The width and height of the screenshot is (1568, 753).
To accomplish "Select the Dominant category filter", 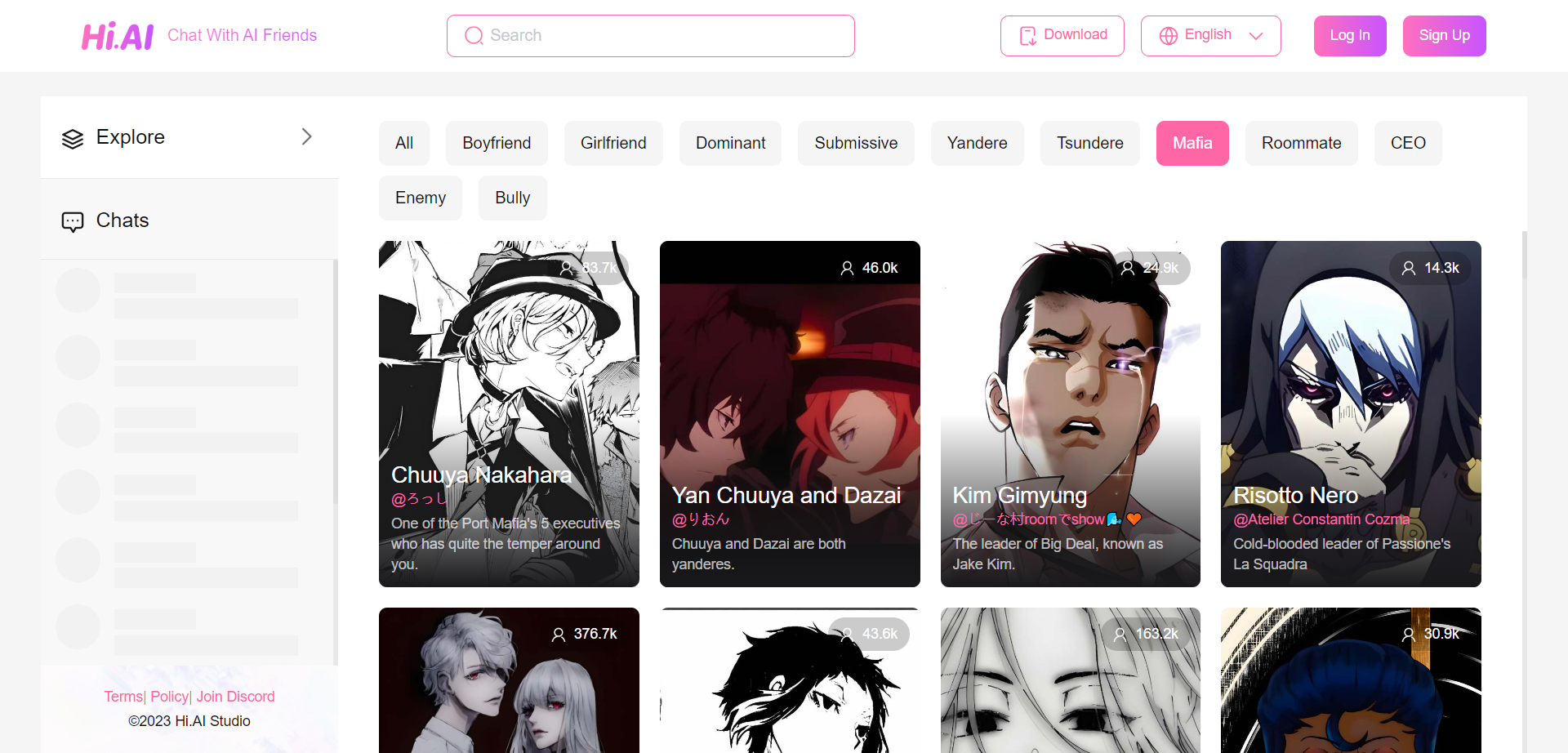I will point(730,143).
